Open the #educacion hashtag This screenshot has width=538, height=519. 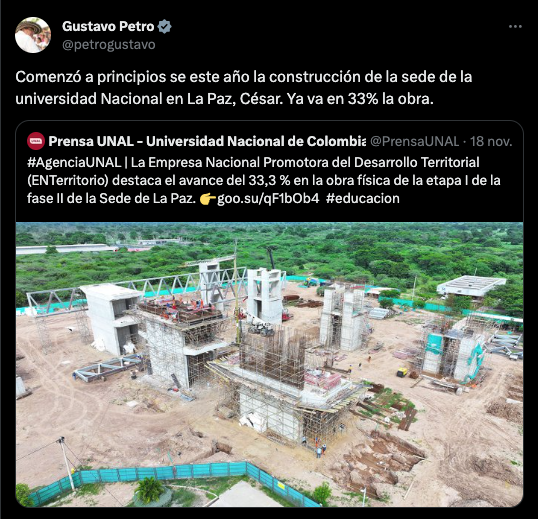pyautogui.click(x=363, y=199)
